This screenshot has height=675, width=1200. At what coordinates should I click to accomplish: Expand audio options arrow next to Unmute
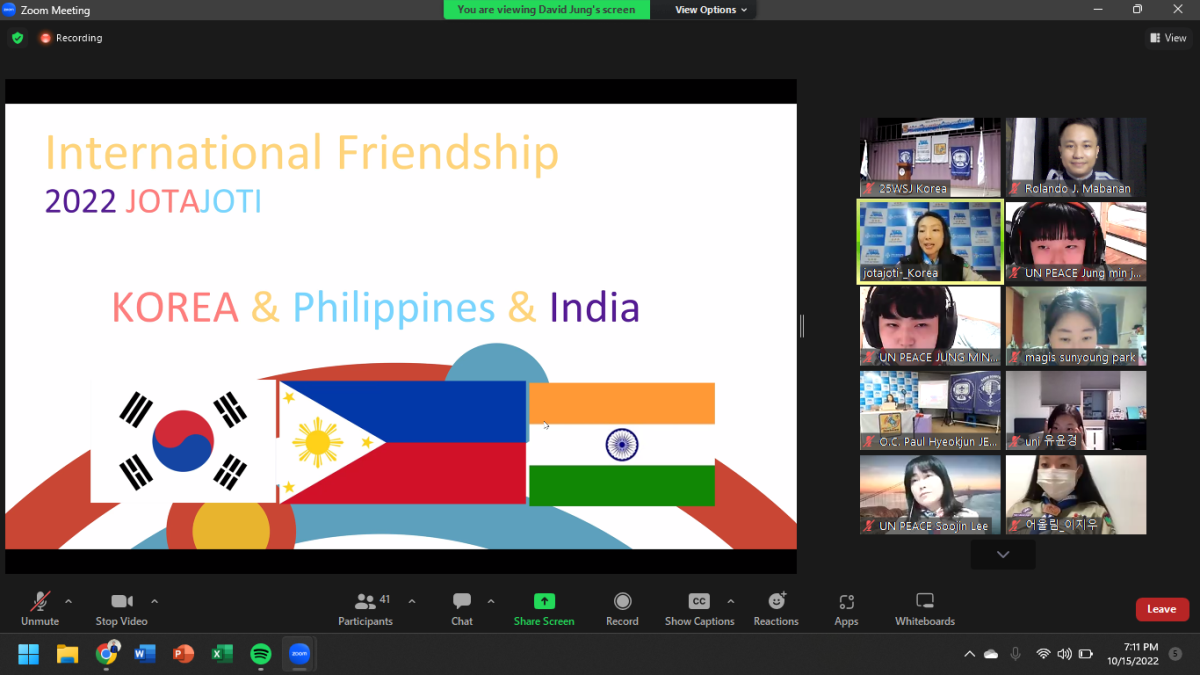tap(68, 601)
